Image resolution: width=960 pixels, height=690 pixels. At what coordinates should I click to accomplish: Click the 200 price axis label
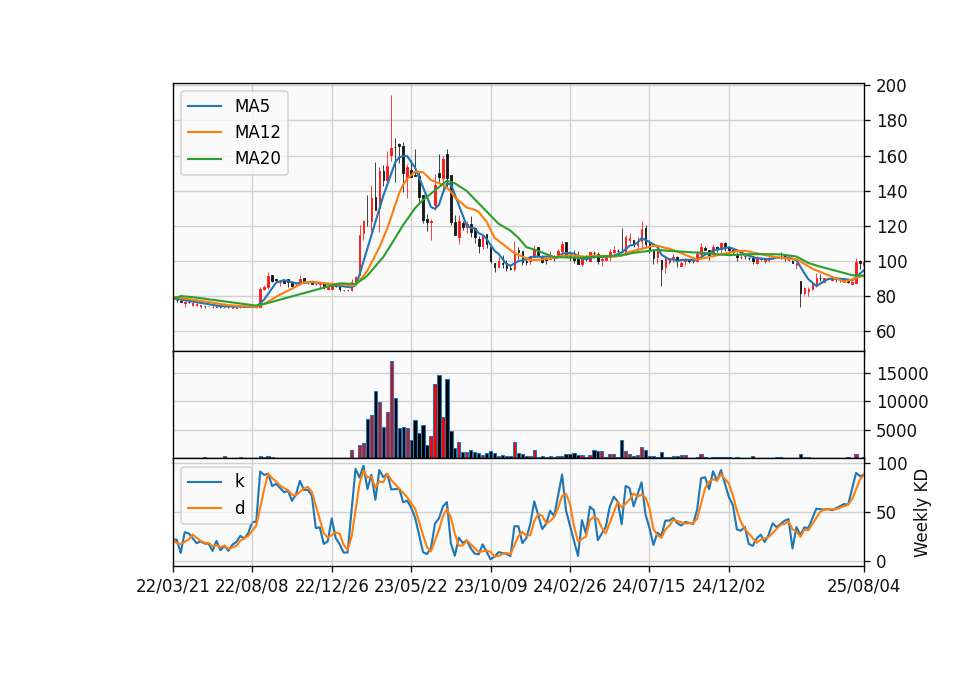click(x=891, y=86)
